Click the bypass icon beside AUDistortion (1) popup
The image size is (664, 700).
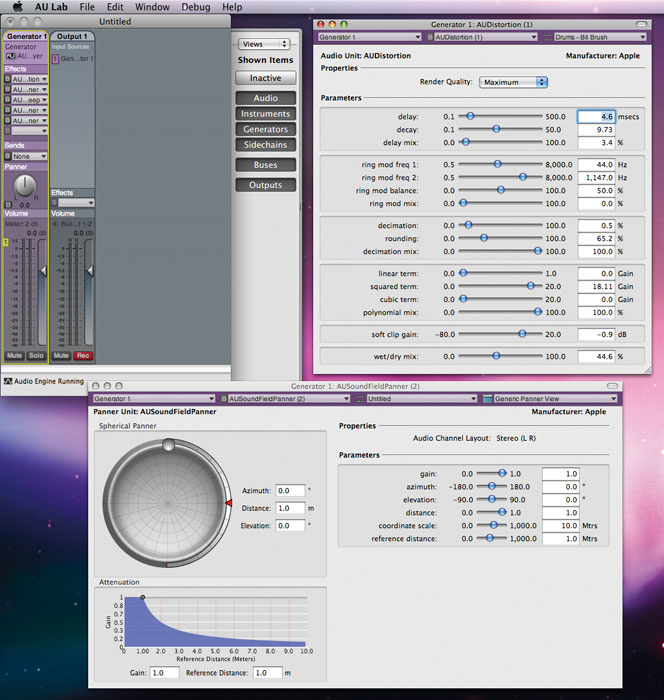[430, 38]
